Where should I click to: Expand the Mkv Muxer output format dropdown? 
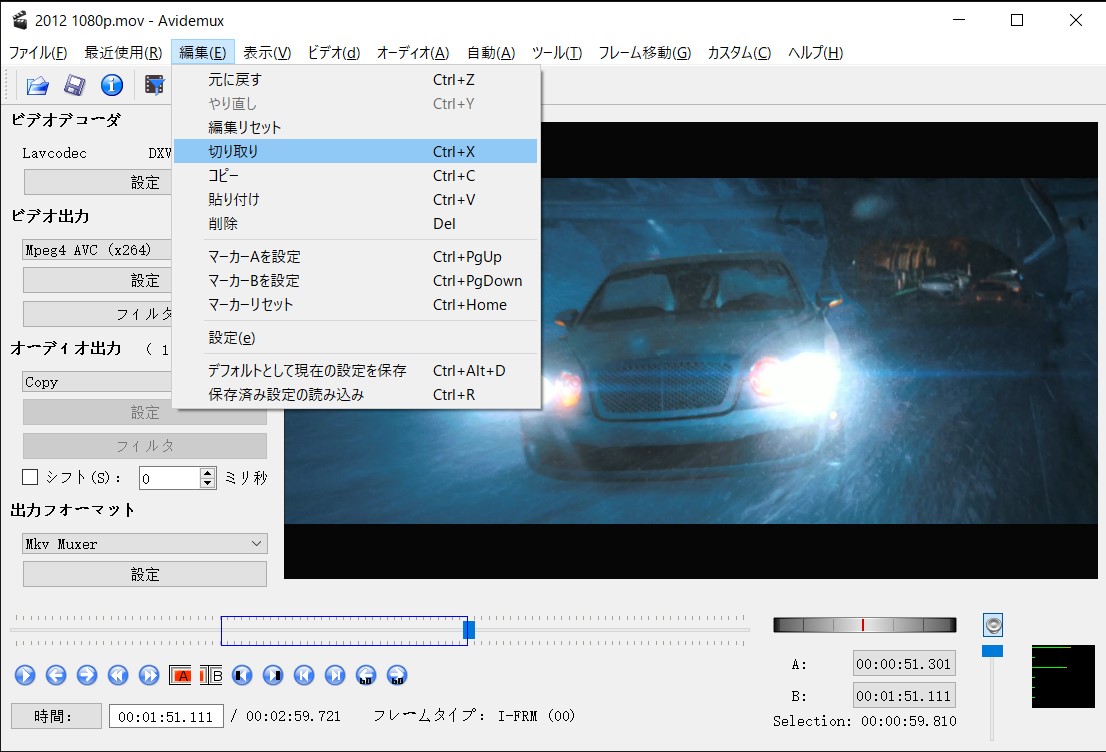(145, 544)
